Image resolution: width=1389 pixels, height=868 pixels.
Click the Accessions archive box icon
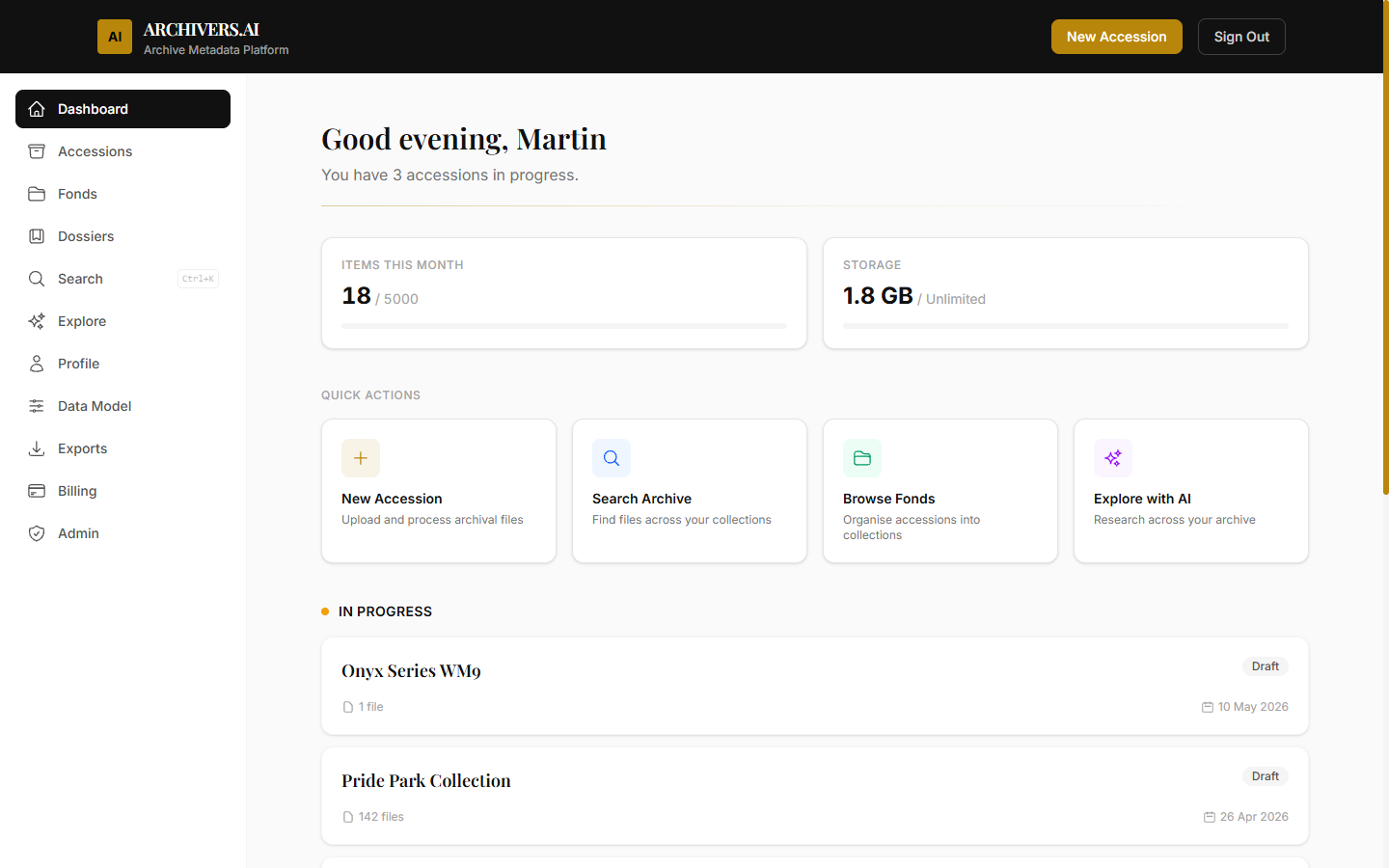37,151
